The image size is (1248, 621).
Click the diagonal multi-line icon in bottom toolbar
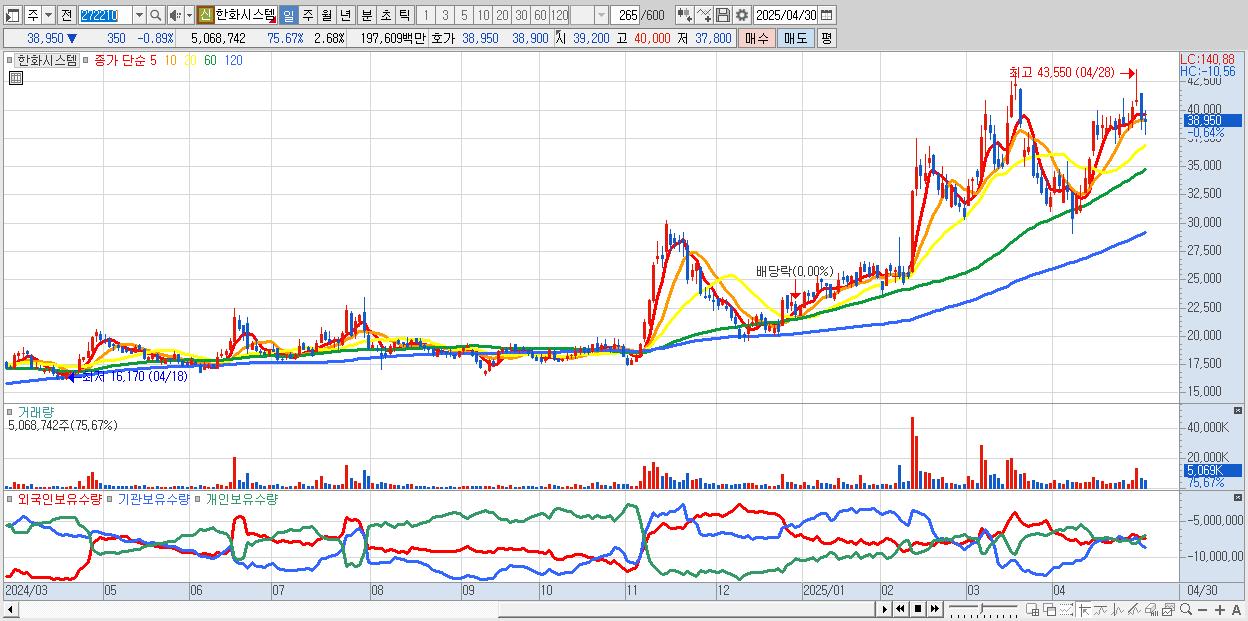(1134, 609)
